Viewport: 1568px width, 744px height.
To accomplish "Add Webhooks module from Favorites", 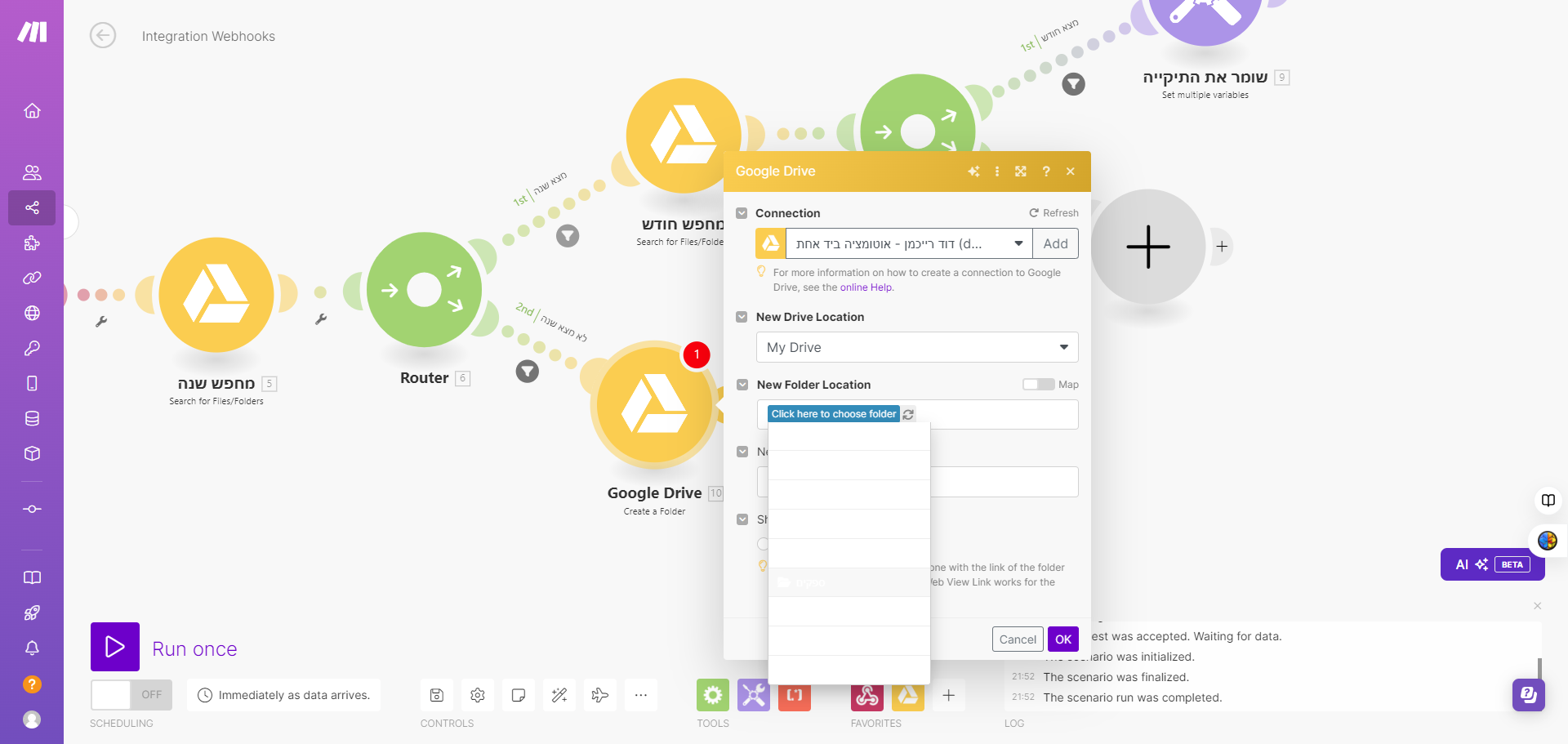I will (867, 697).
